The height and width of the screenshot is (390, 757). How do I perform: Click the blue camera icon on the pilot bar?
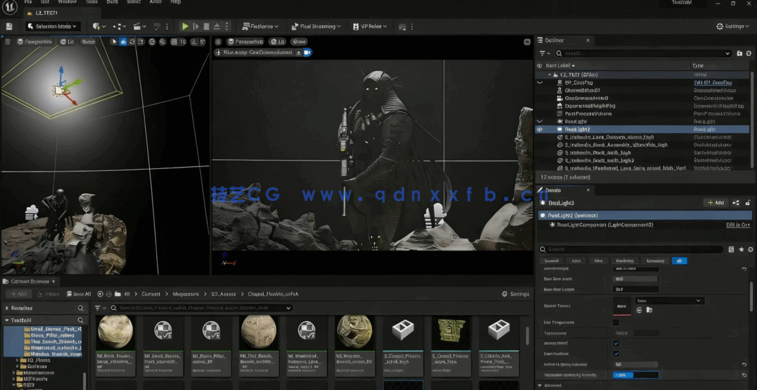point(307,52)
